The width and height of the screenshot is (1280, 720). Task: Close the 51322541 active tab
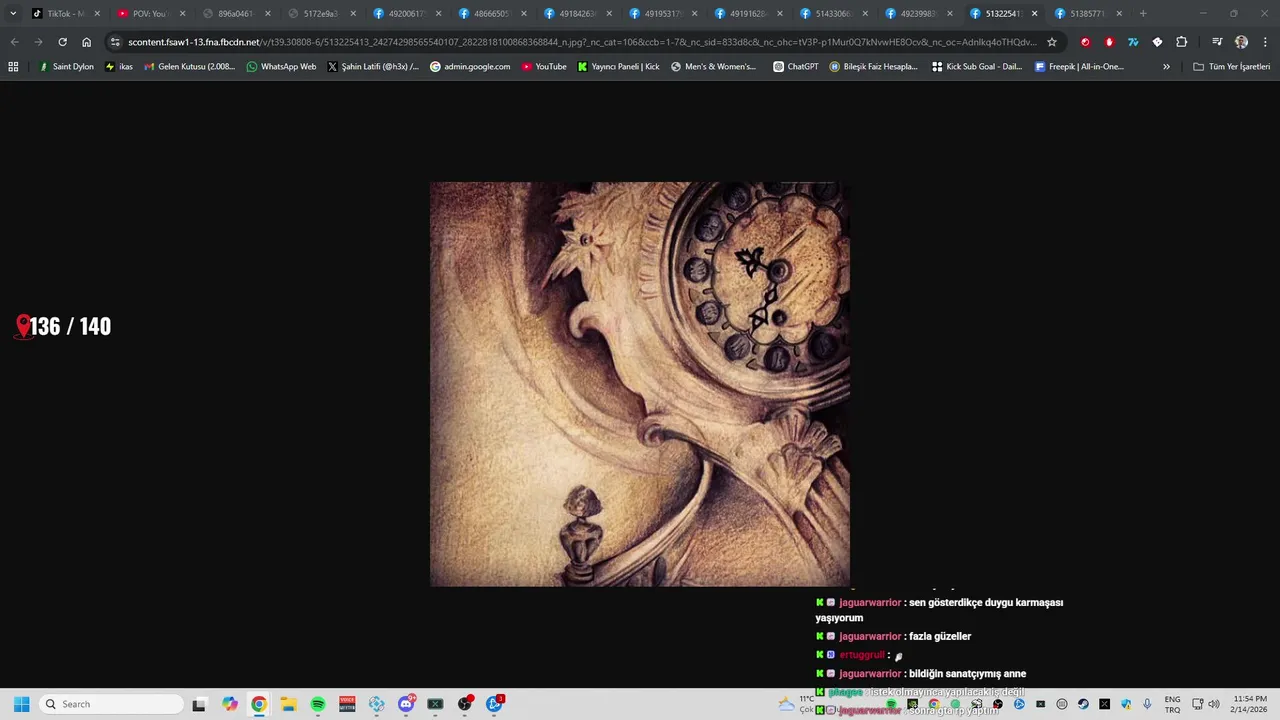tap(1034, 14)
